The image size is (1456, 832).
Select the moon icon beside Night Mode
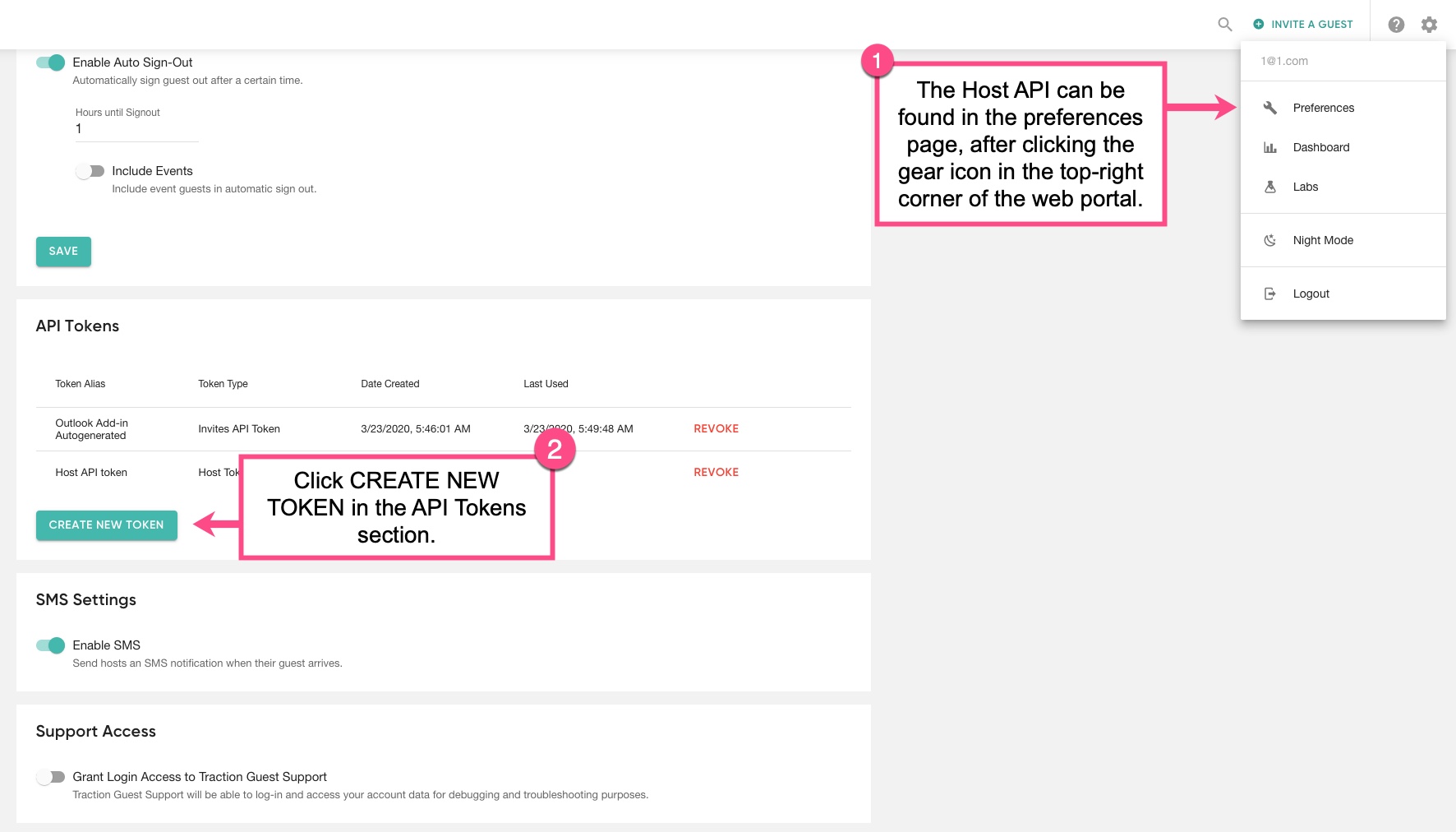1269,239
